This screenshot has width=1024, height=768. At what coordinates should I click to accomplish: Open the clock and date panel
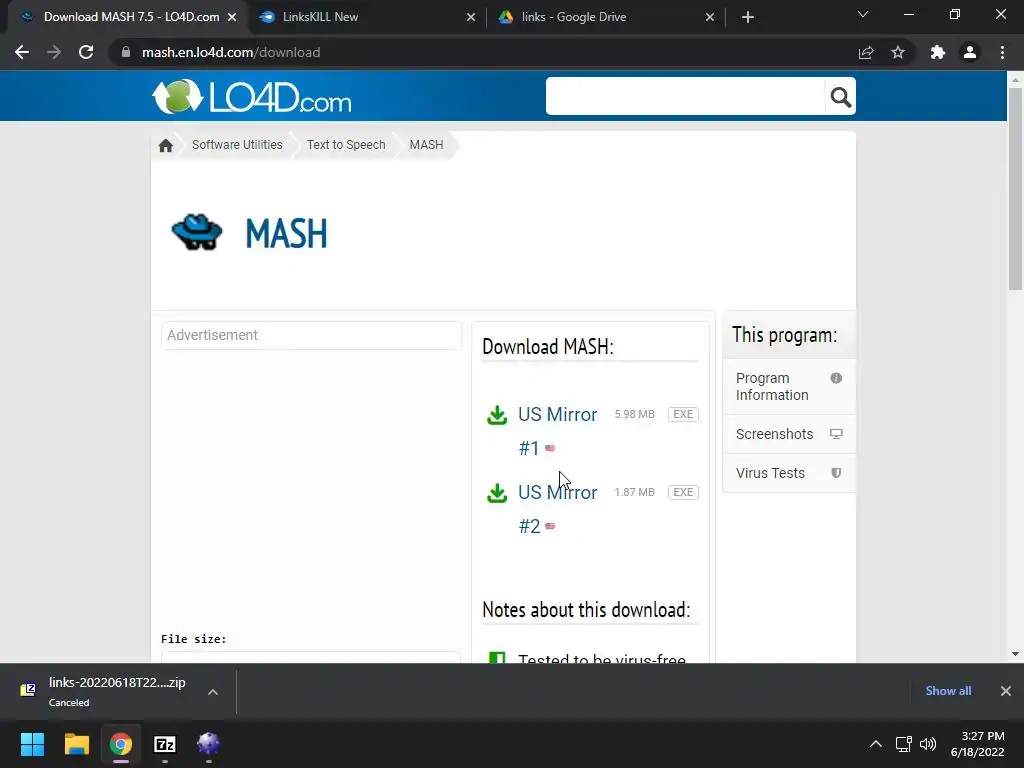tap(977, 744)
